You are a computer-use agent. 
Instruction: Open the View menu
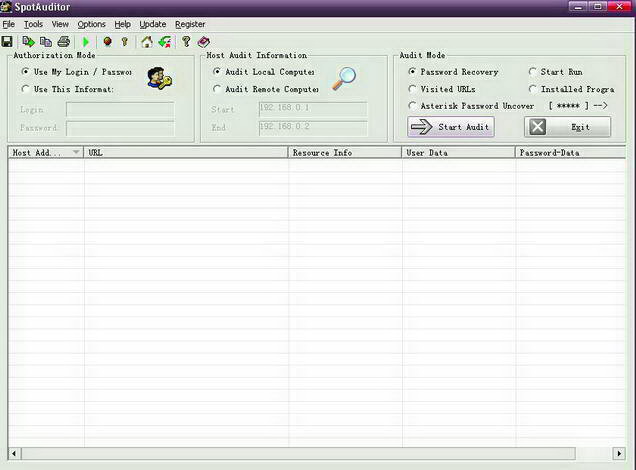60,24
